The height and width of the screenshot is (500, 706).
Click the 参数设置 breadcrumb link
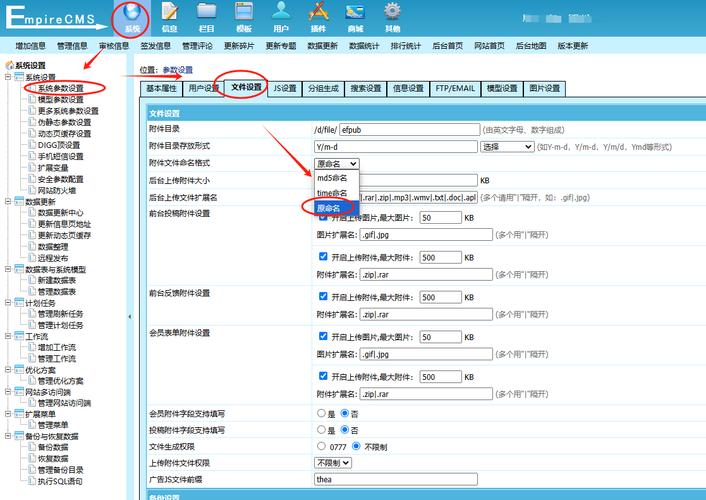(177, 70)
